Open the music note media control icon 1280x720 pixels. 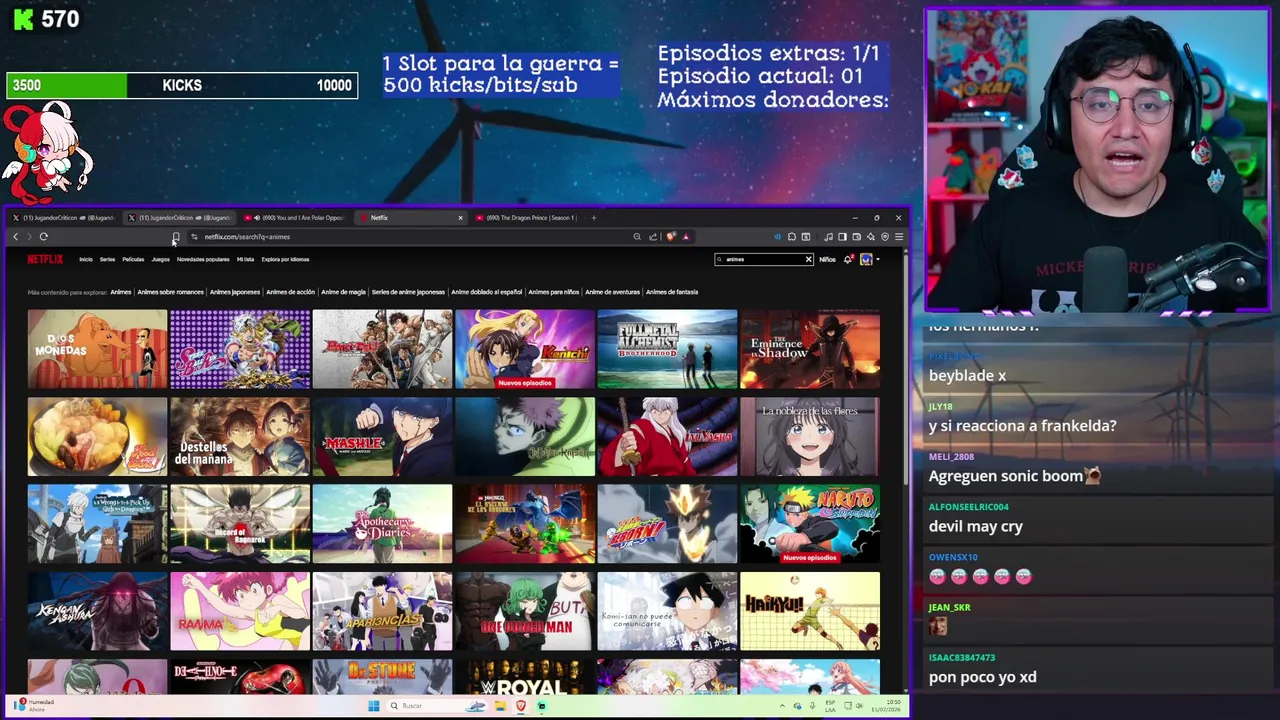[828, 237]
